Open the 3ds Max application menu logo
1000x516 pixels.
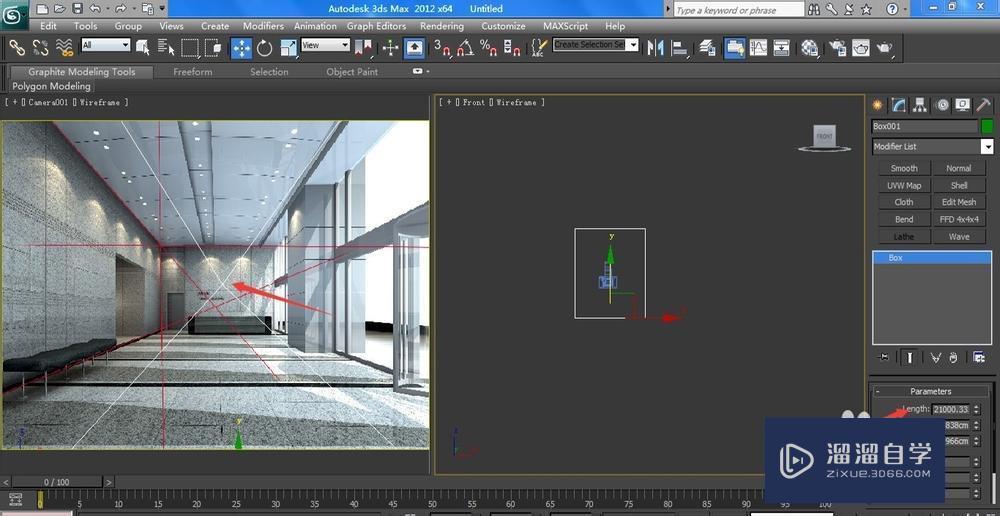coord(13,15)
